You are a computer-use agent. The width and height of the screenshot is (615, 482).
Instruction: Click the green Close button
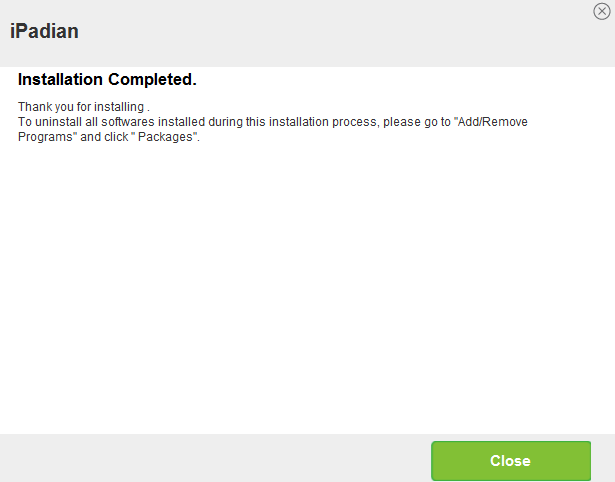510,461
